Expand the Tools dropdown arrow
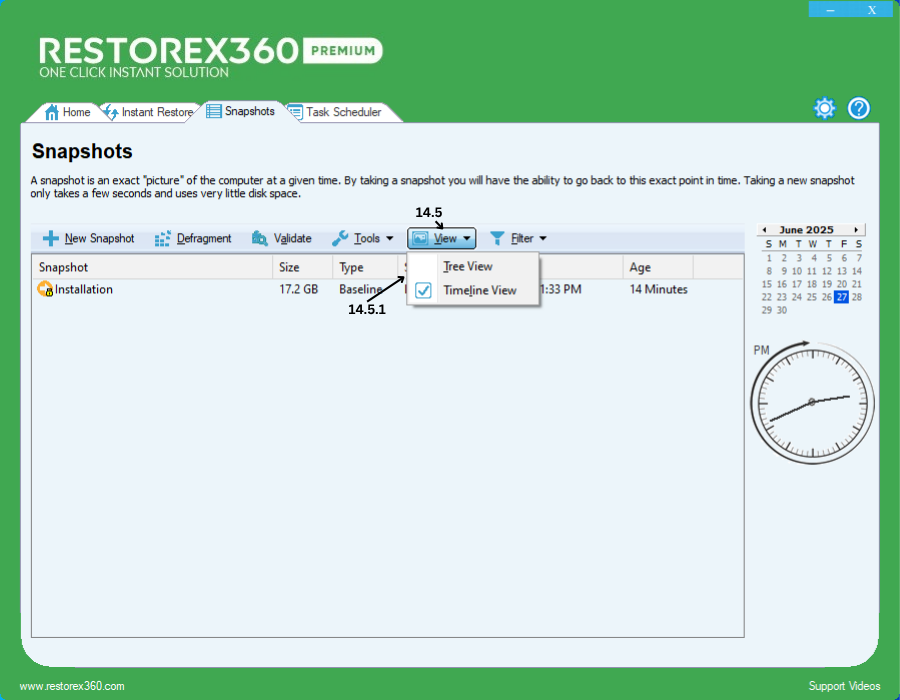Screen dimensions: 900x700 (390, 238)
